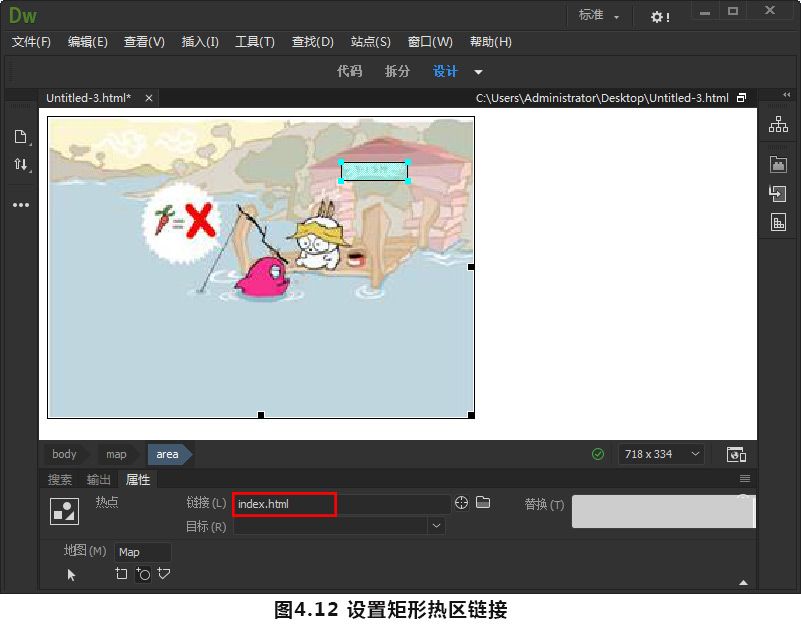The image size is (801, 624).
Task: Open the 工具(T) menu
Action: pyautogui.click(x=254, y=41)
